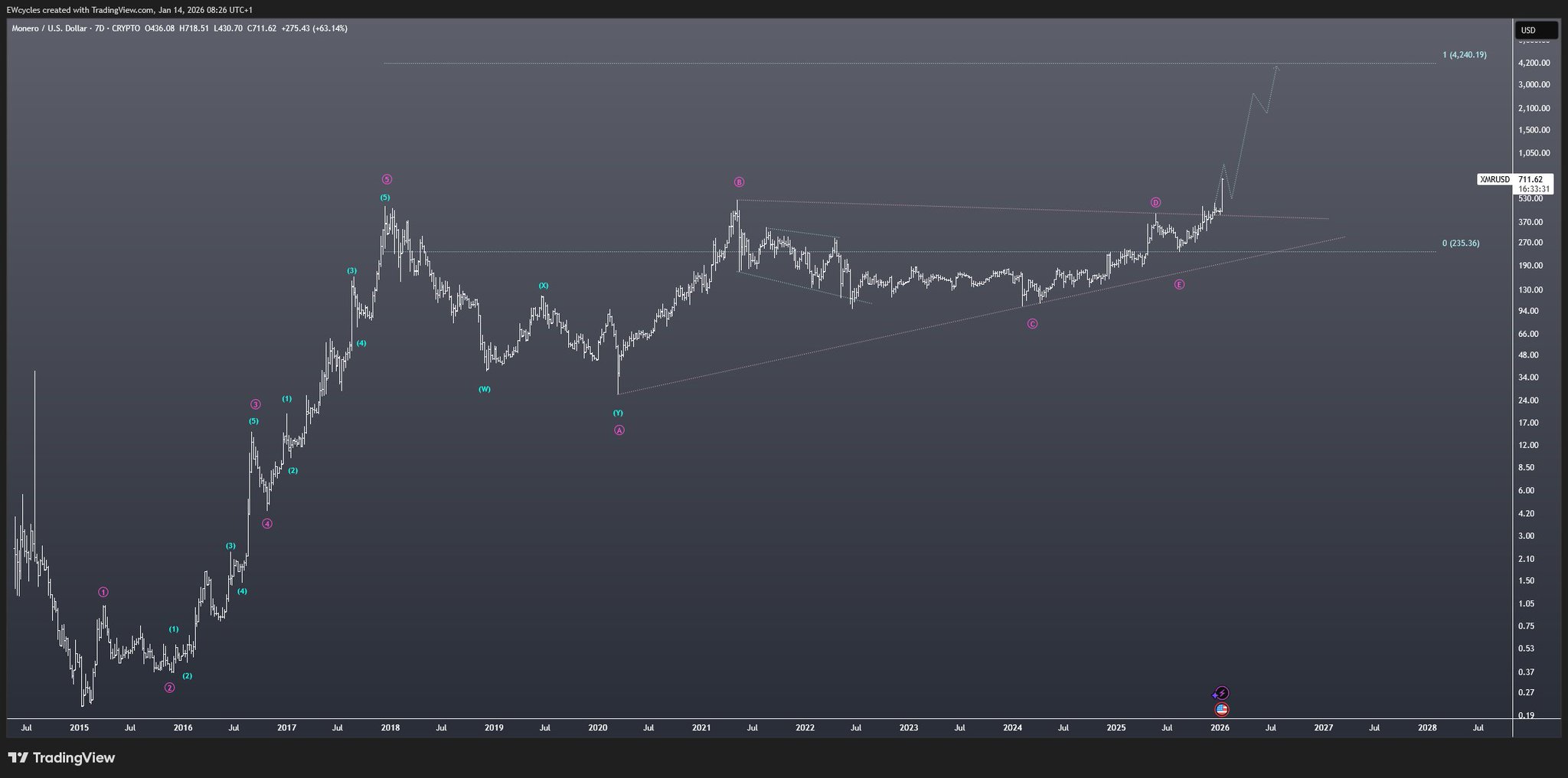Click the "4,200.00" price axis label

coord(1534,63)
